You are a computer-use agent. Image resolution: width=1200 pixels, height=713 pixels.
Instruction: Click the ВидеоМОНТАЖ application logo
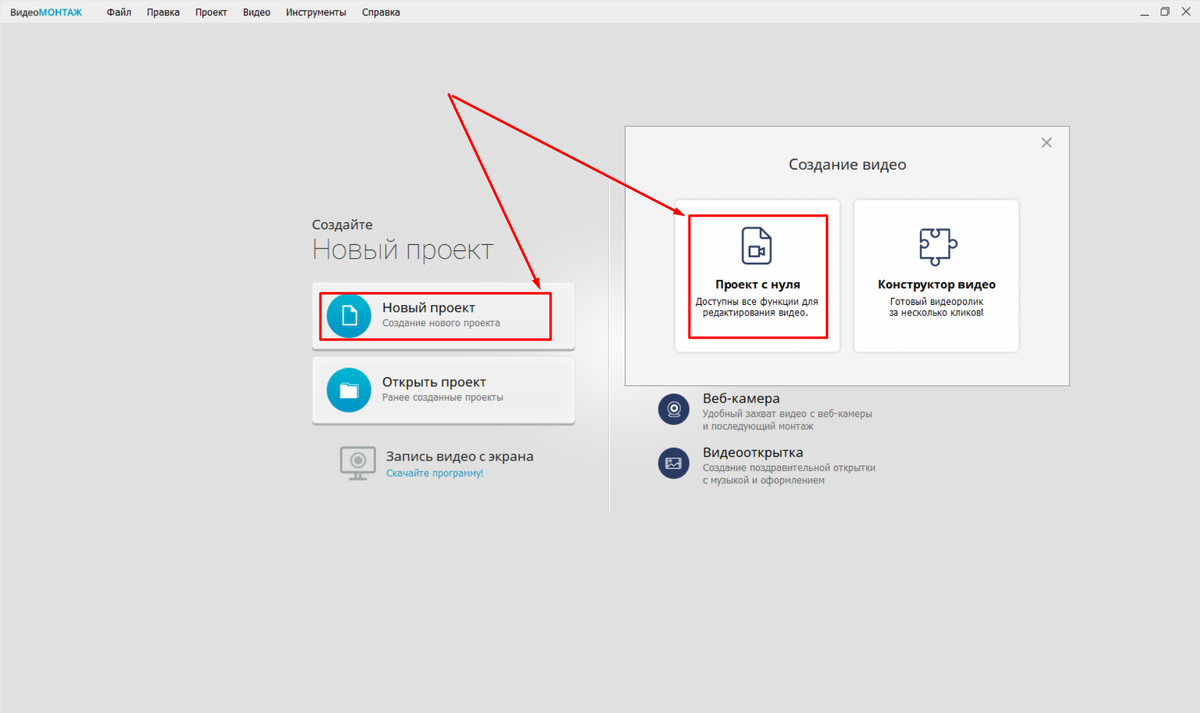pos(46,12)
